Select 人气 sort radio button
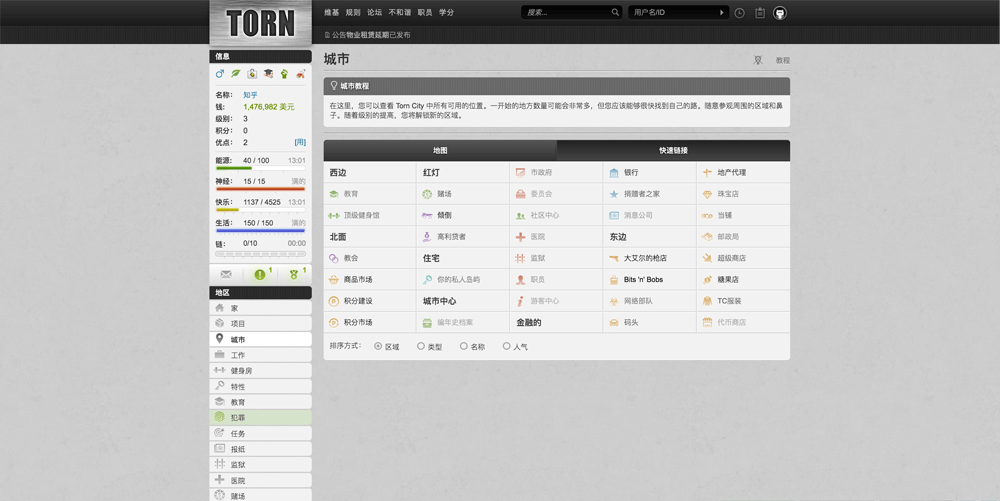 [x=506, y=346]
